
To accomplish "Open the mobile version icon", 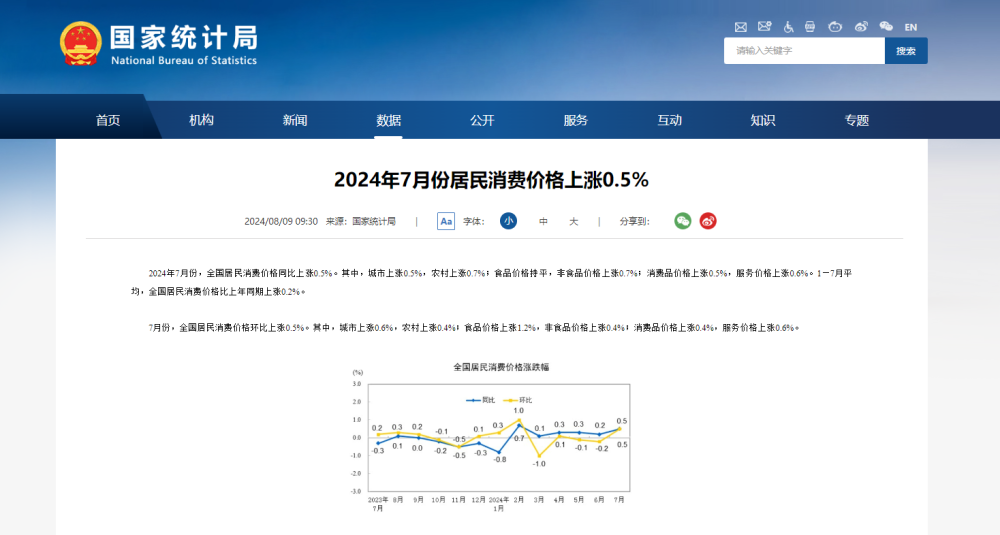I will pos(811,27).
